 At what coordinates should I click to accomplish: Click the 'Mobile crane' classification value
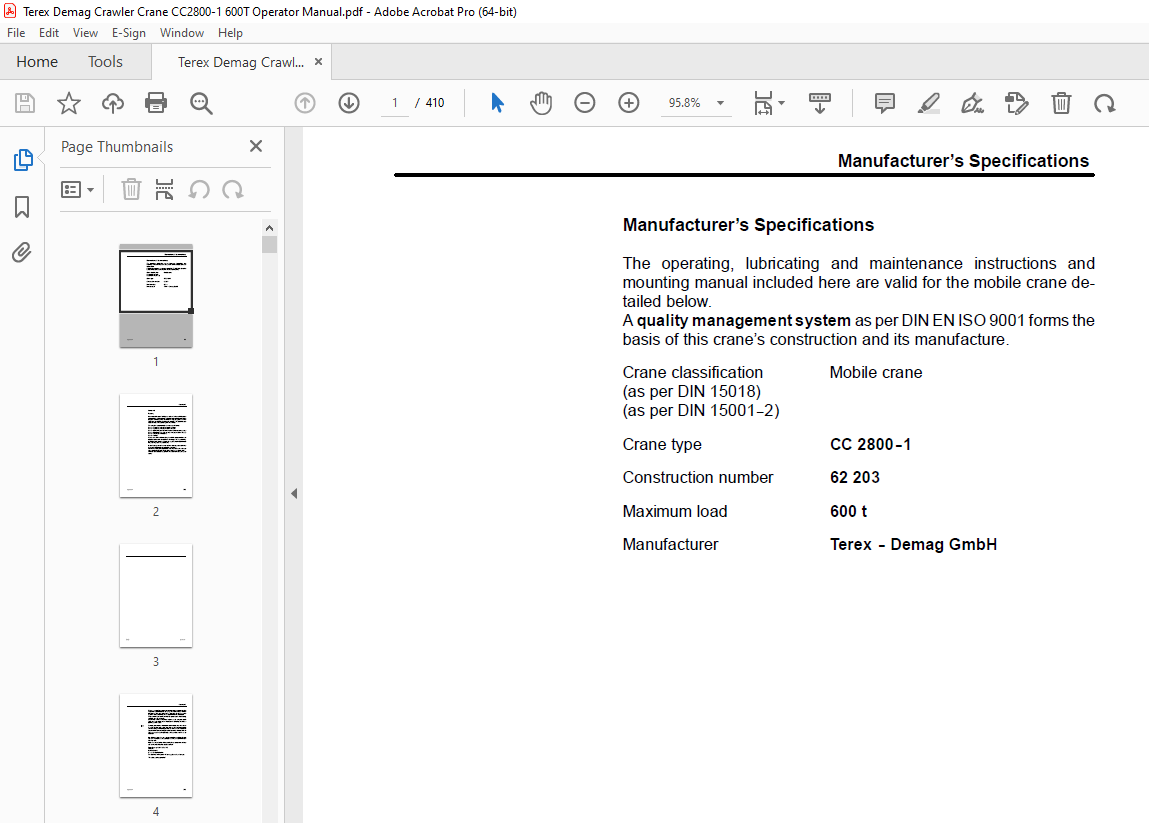pyautogui.click(x=876, y=372)
